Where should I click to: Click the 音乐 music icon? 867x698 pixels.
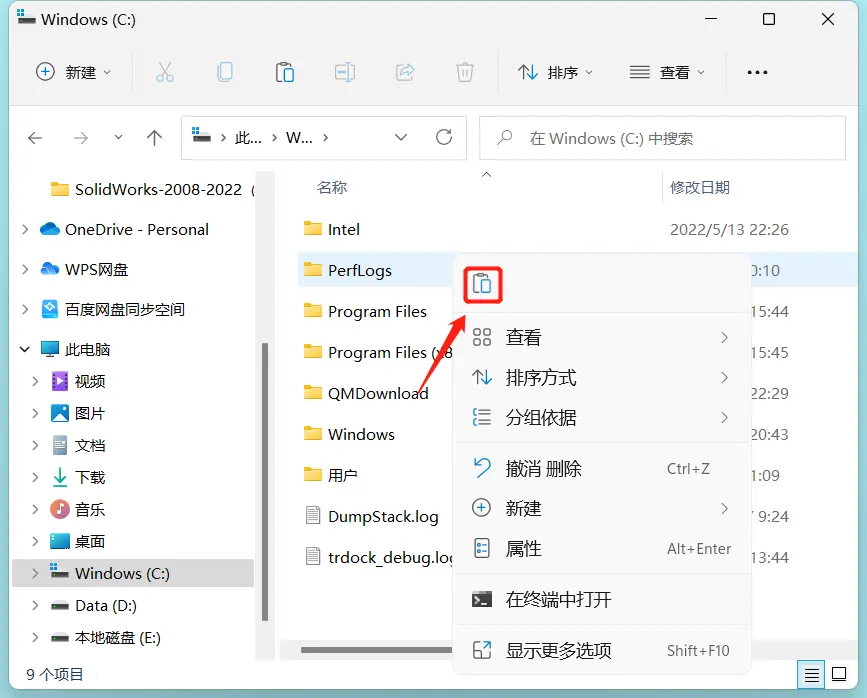pyautogui.click(x=60, y=509)
